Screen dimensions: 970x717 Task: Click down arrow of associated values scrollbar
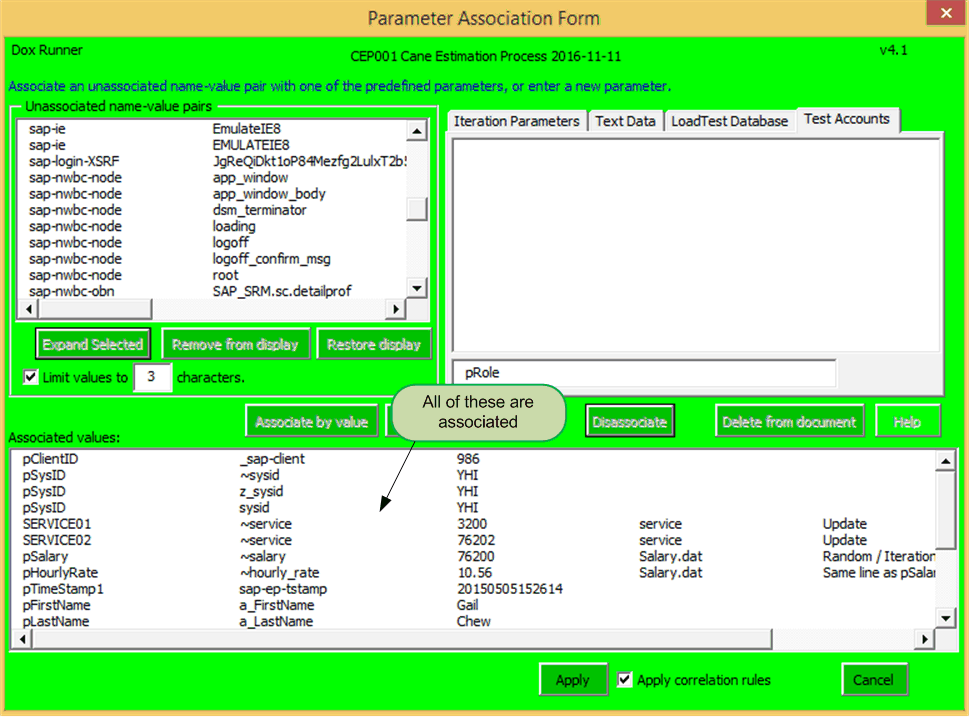[945, 617]
